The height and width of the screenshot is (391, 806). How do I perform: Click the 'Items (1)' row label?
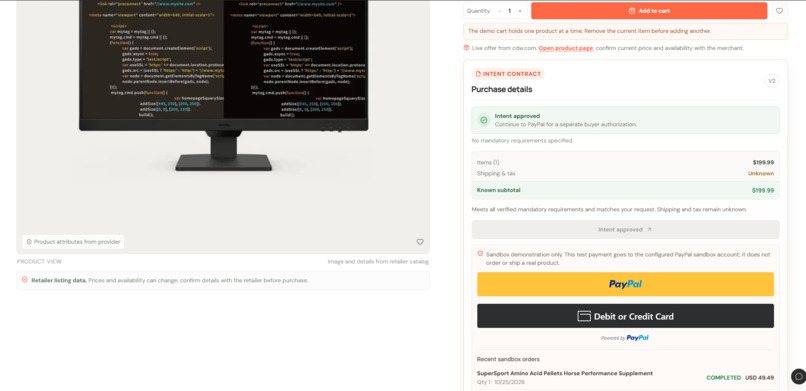pyautogui.click(x=488, y=162)
